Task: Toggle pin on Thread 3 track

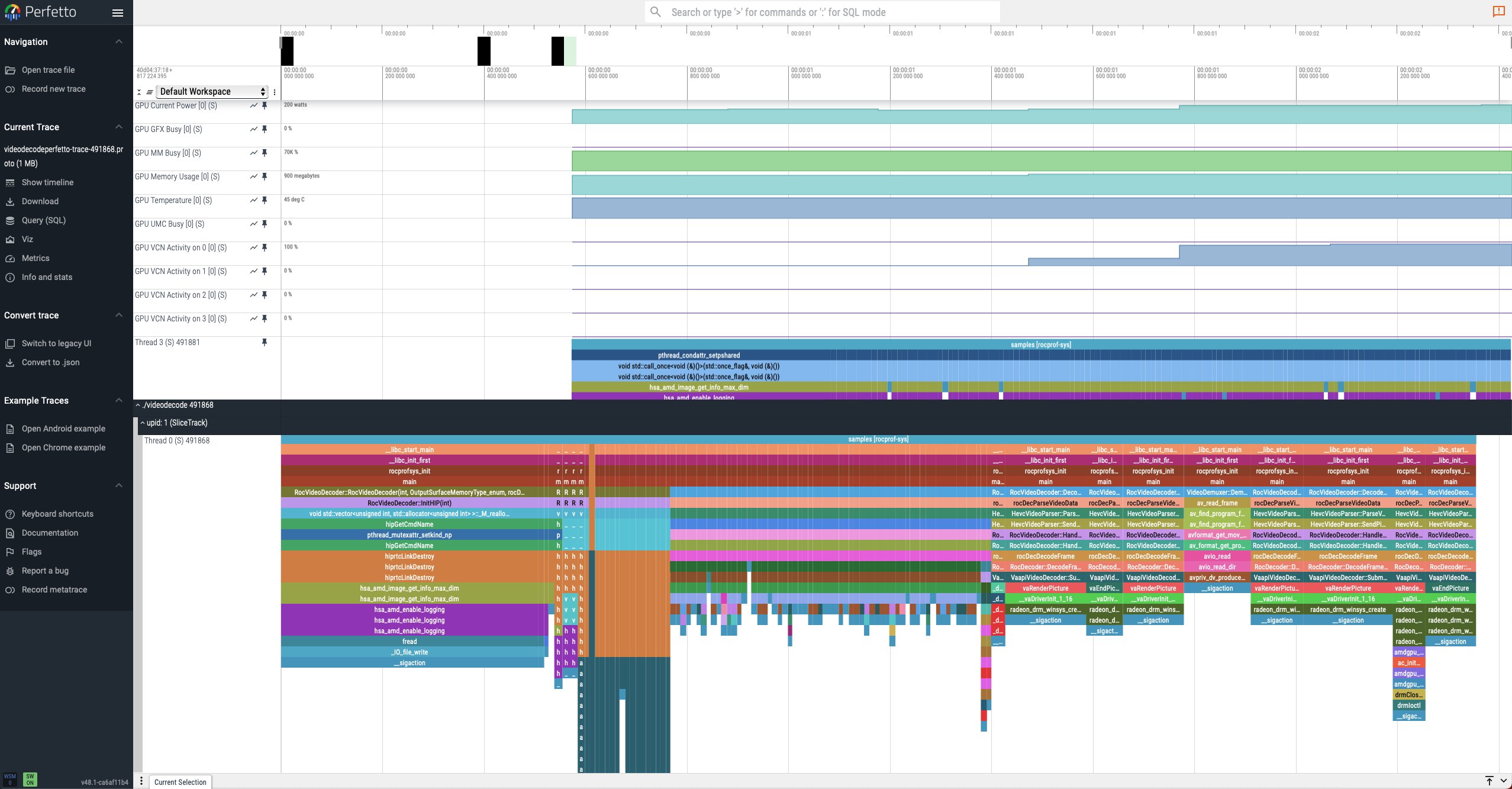Action: [265, 342]
